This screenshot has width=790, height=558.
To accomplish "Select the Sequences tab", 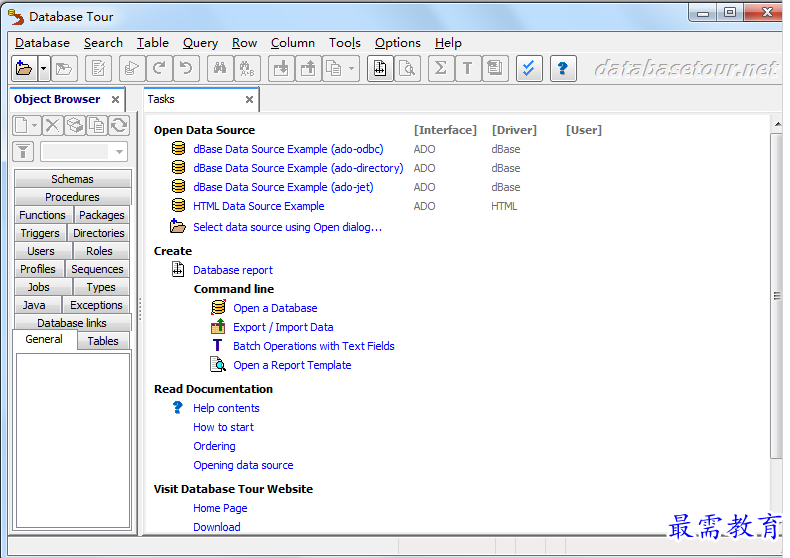I will (97, 269).
